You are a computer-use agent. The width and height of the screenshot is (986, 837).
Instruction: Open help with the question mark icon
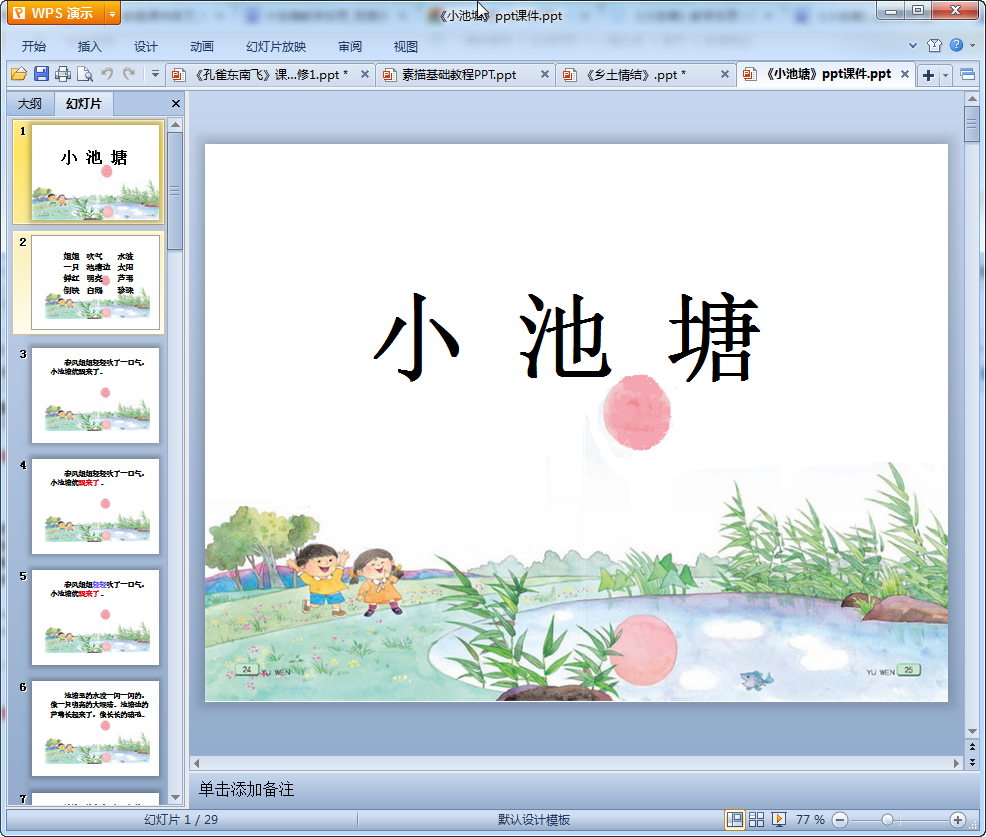point(956,45)
